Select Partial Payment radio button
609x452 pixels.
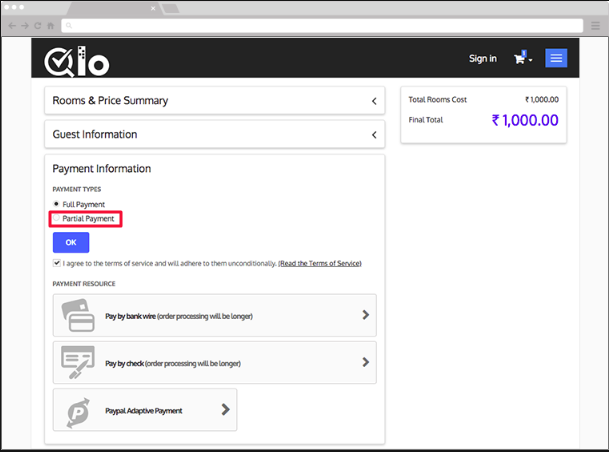tap(56, 218)
